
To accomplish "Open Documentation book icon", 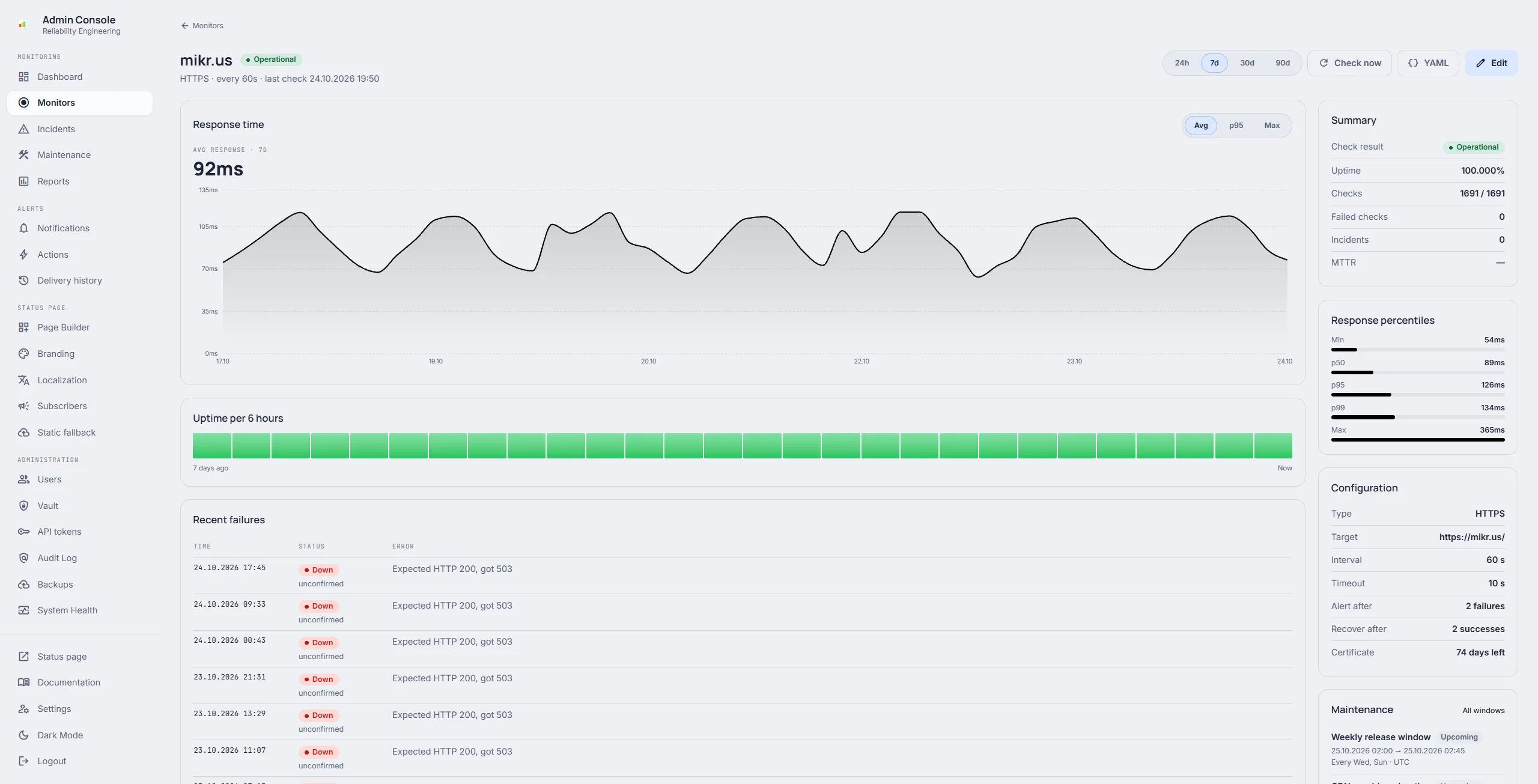I will (x=23, y=682).
